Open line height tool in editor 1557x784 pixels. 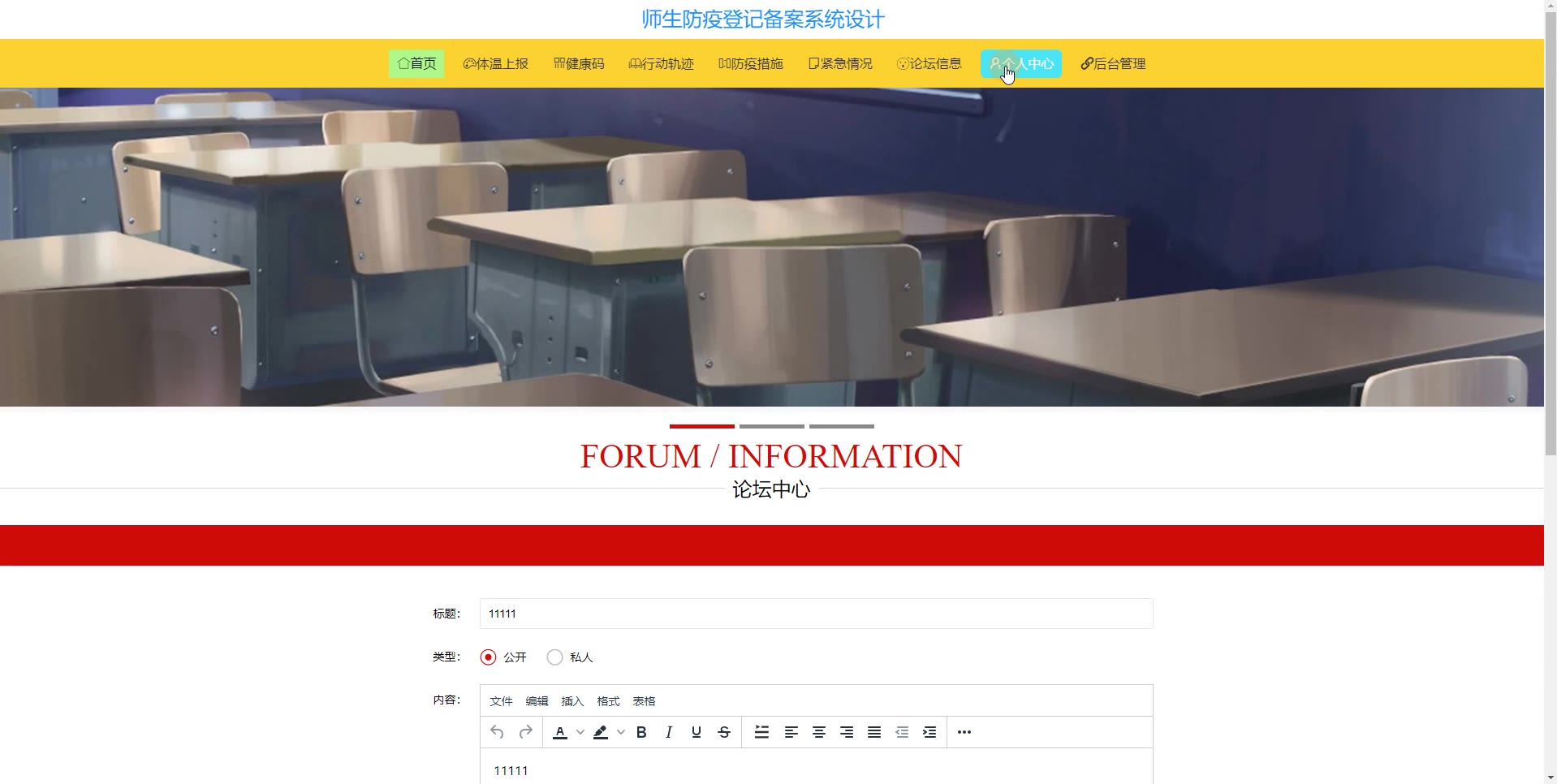click(761, 732)
